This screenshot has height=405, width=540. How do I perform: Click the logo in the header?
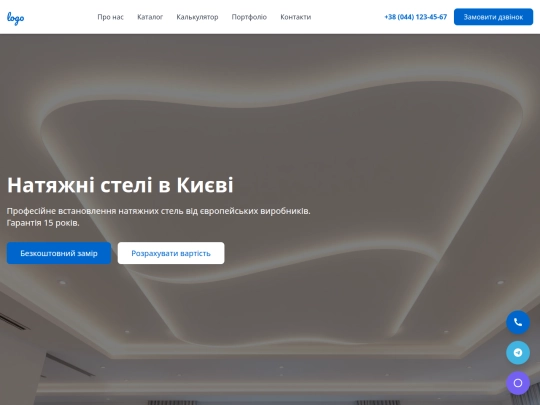(x=15, y=18)
